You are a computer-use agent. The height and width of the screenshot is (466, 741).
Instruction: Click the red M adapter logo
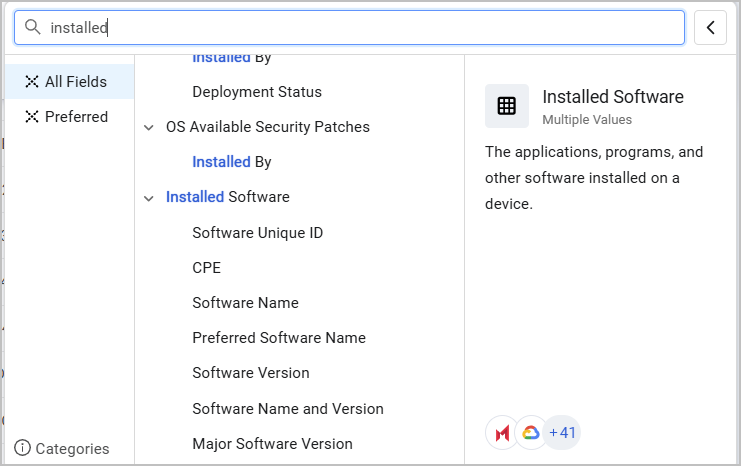click(502, 432)
